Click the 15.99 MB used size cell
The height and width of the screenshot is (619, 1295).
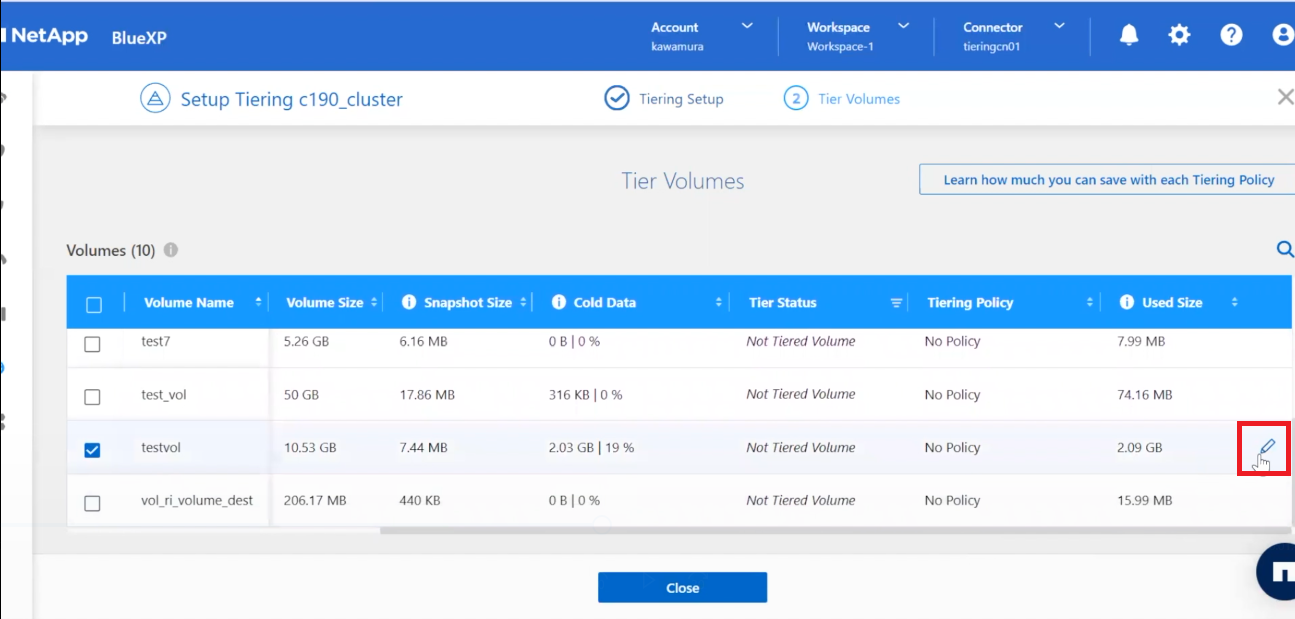pyautogui.click(x=1145, y=500)
